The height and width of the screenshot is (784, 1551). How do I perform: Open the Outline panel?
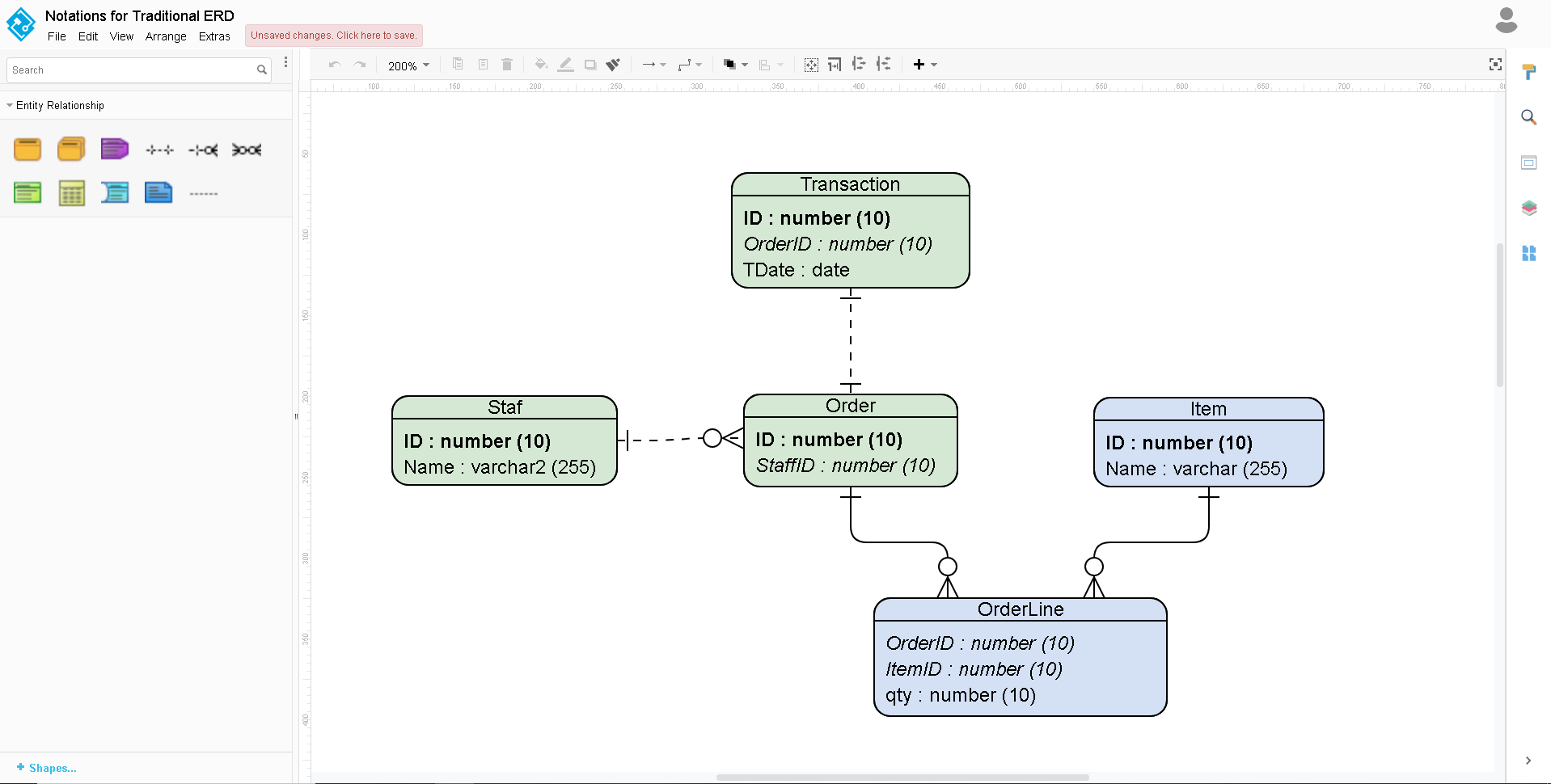[1529, 162]
